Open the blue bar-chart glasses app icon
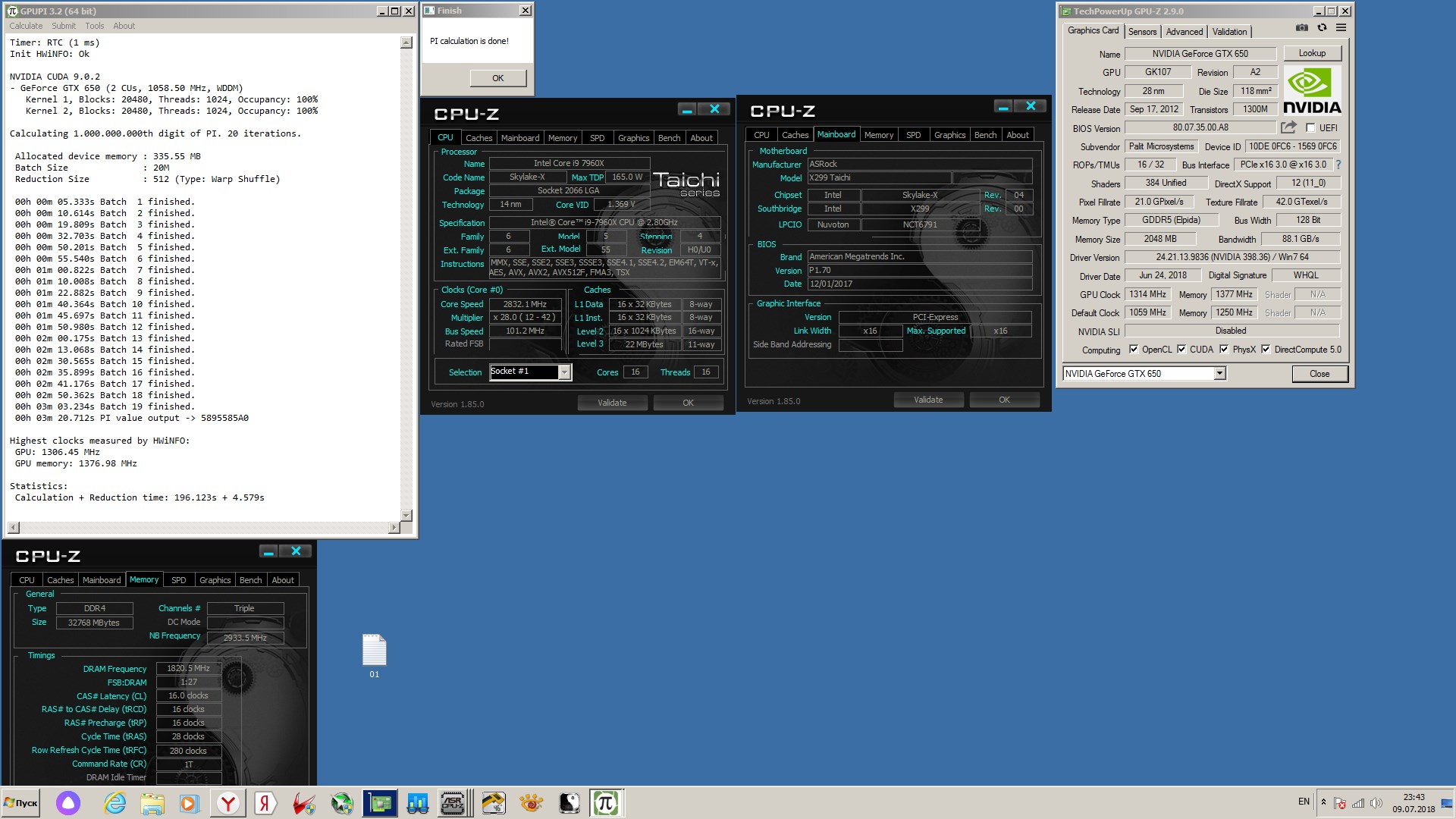 click(x=417, y=803)
